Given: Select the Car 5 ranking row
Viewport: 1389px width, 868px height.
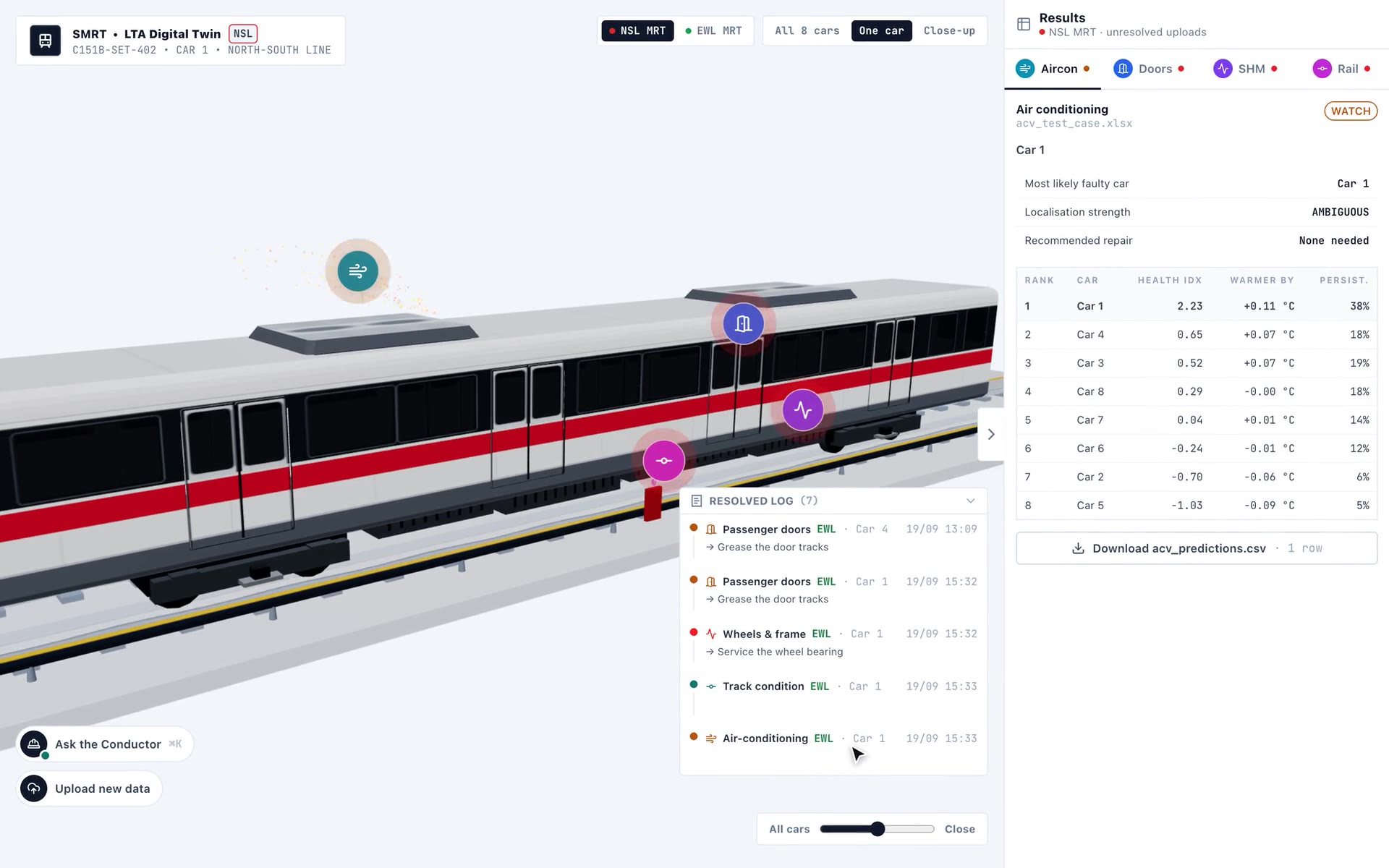Looking at the screenshot, I should (x=1197, y=506).
